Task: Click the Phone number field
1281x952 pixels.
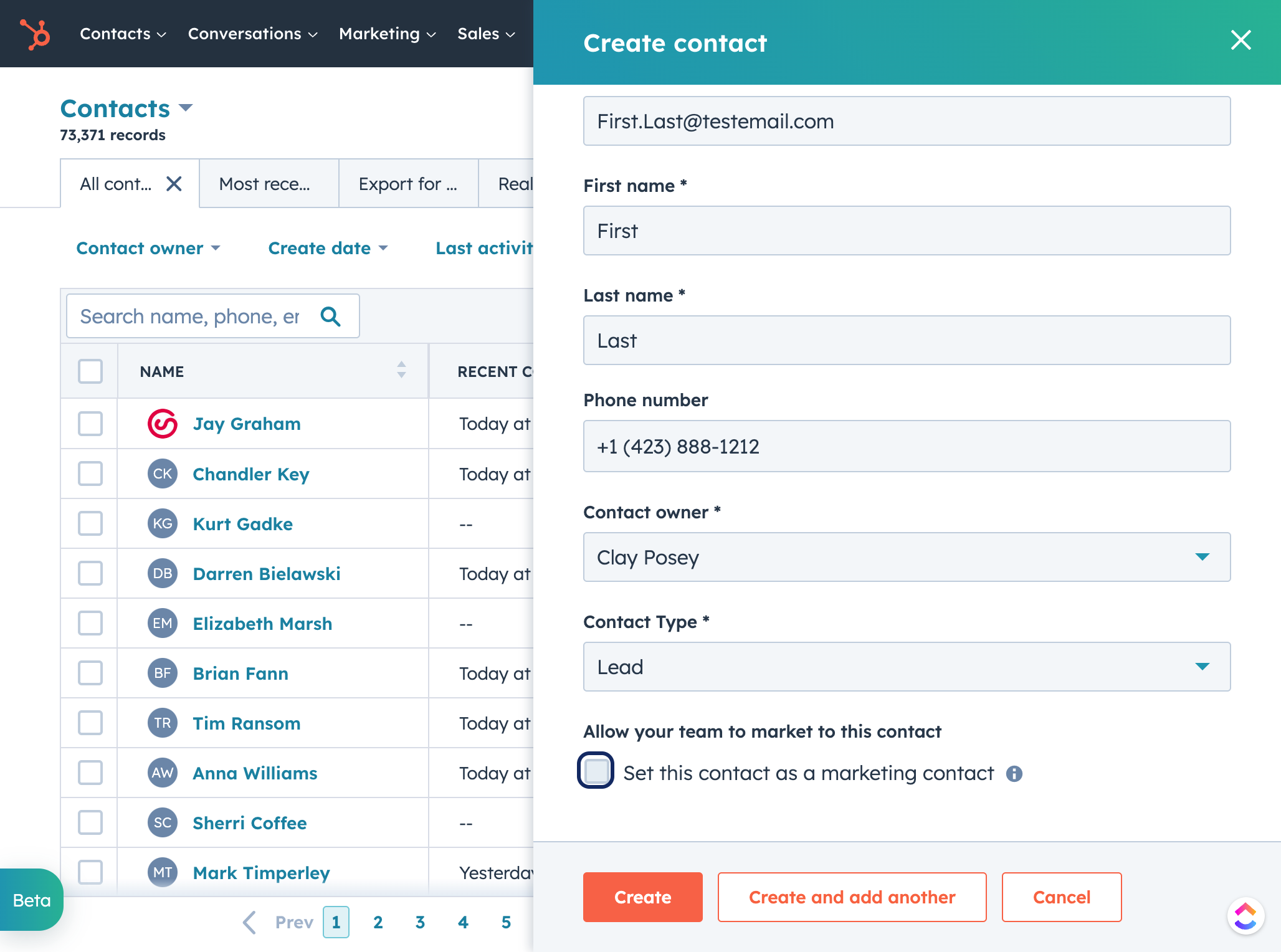Action: pyautogui.click(x=907, y=446)
